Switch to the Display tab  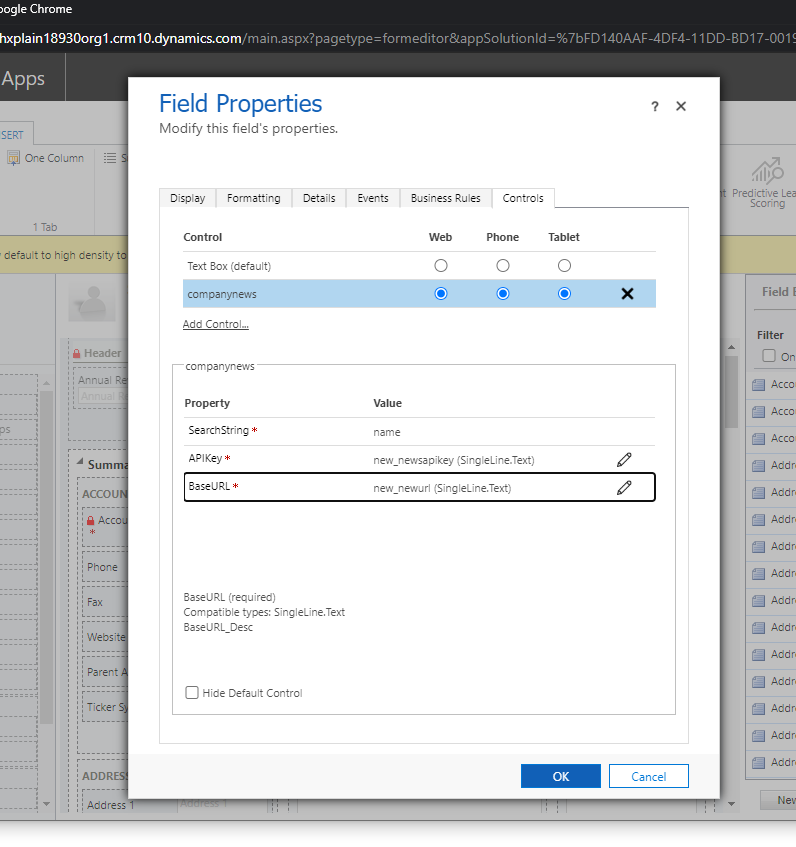coord(187,198)
